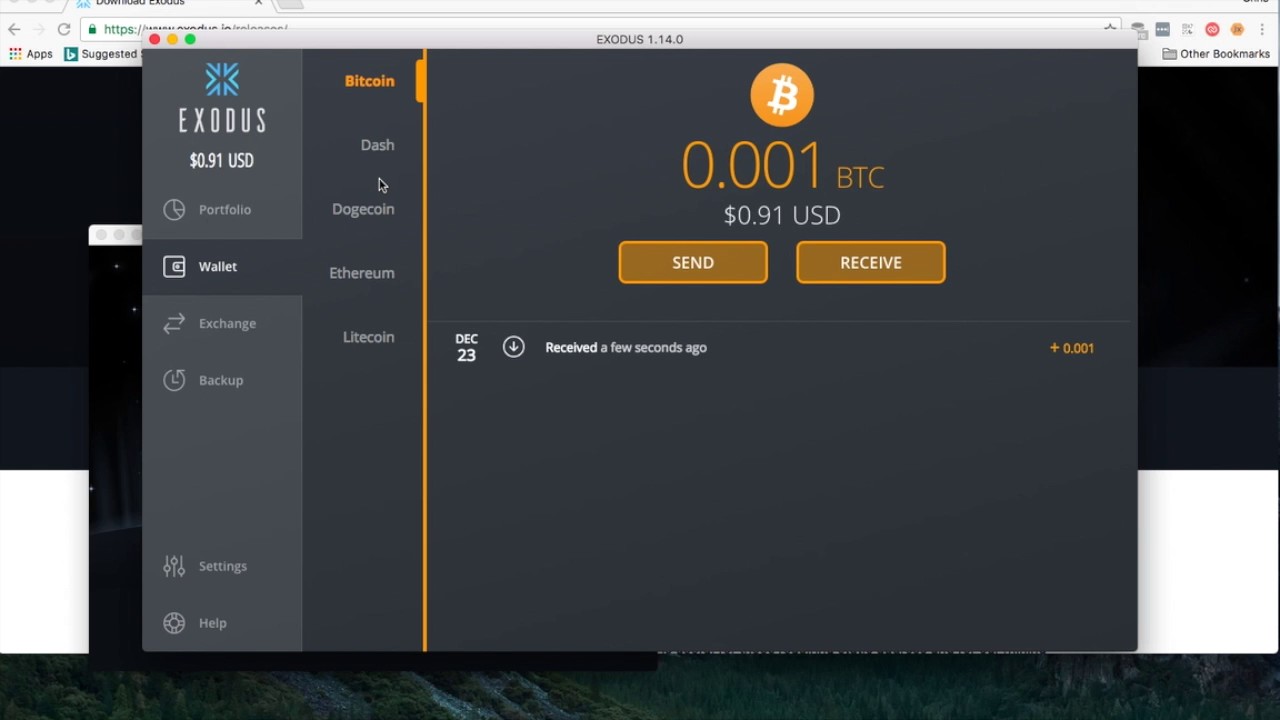Open the Exchange arrows icon
This screenshot has height=720, width=1280.
(x=174, y=323)
